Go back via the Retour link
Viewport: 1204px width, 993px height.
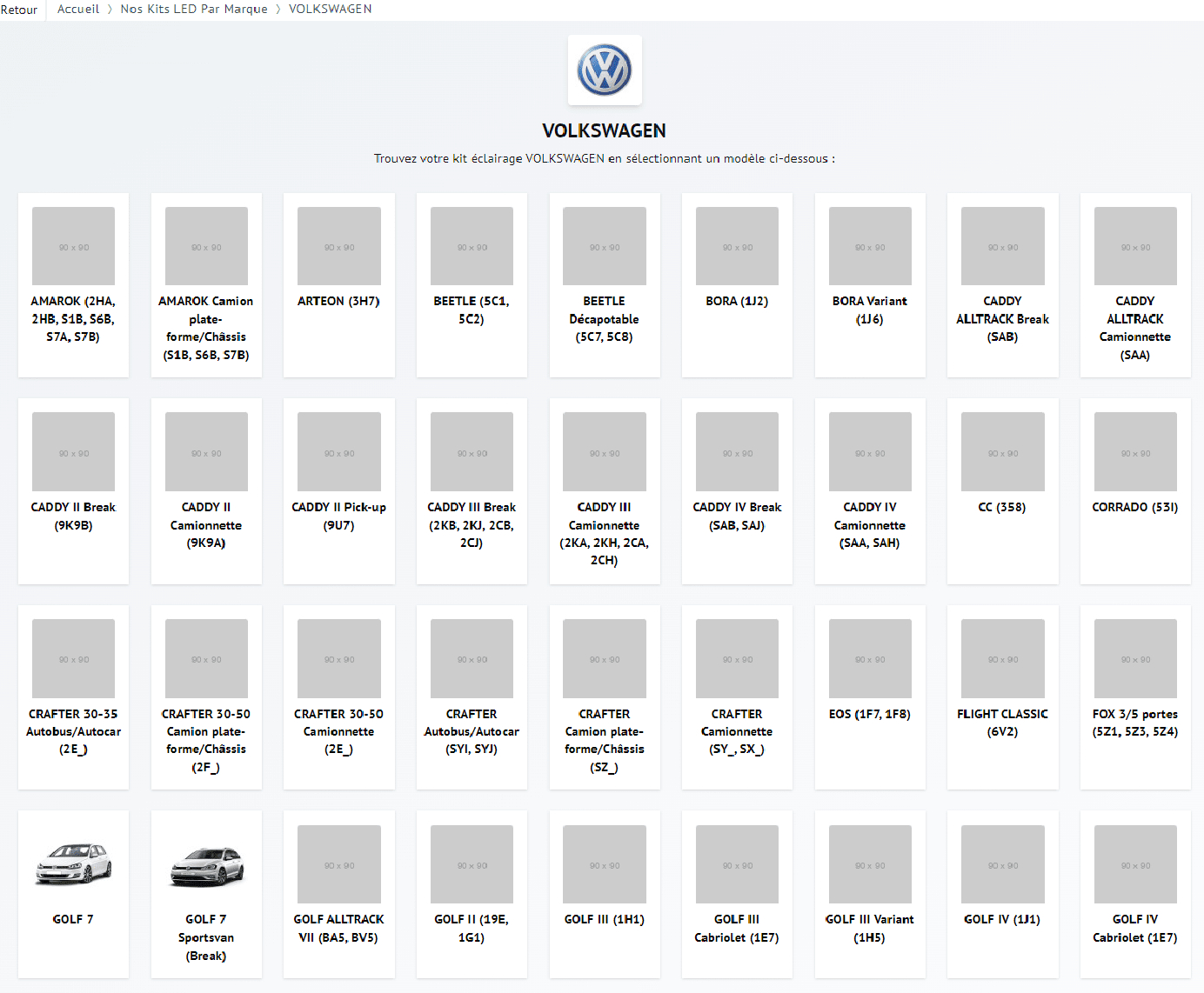tap(19, 10)
